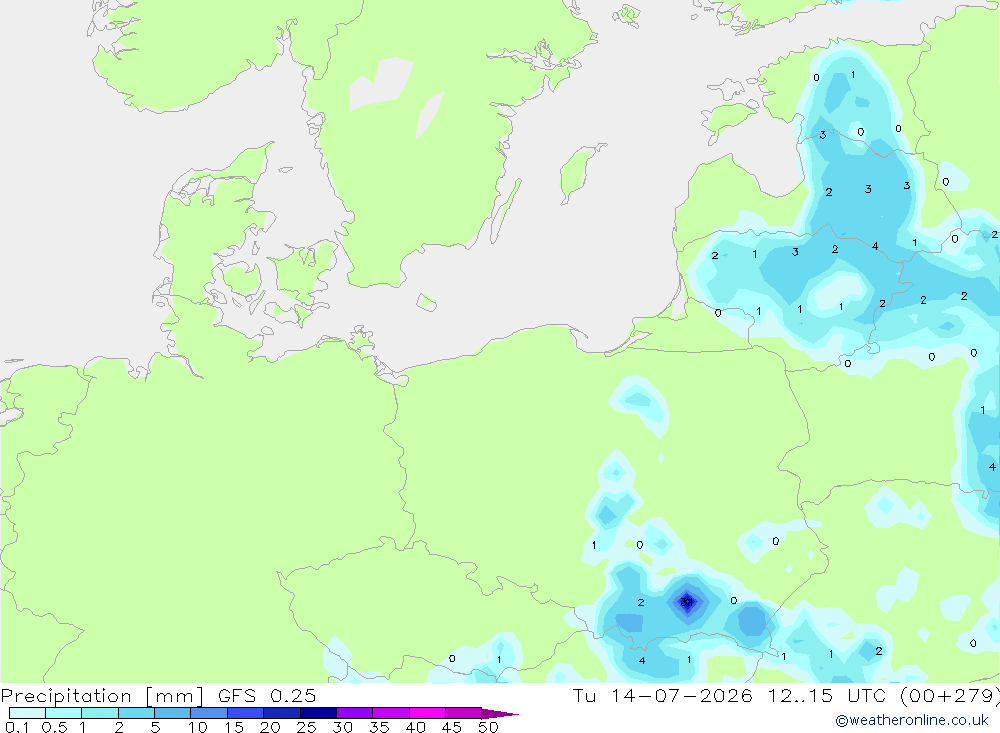Click legend label "0.5"
1000x733 pixels.
(x=54, y=727)
